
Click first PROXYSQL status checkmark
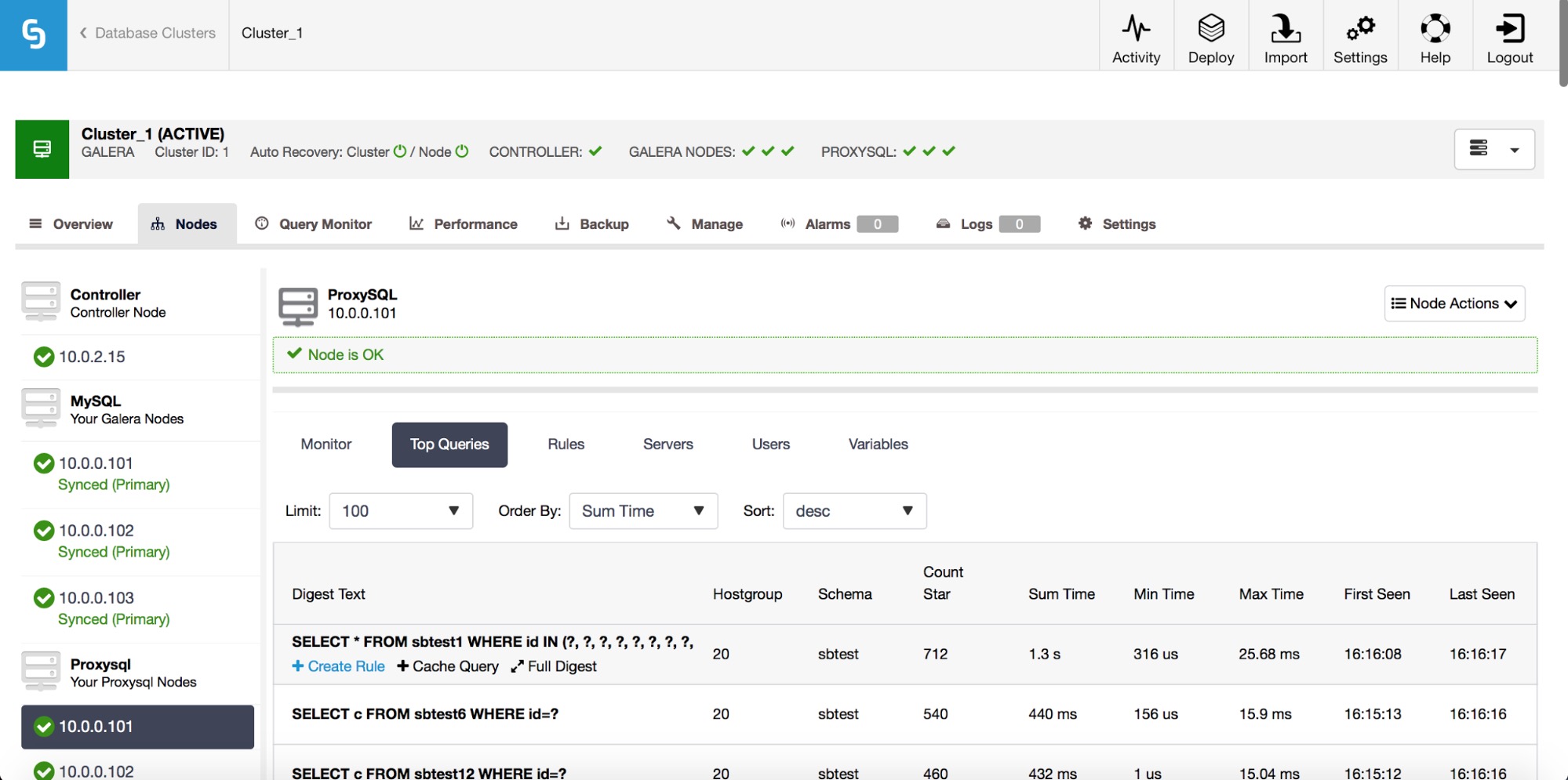[909, 151]
